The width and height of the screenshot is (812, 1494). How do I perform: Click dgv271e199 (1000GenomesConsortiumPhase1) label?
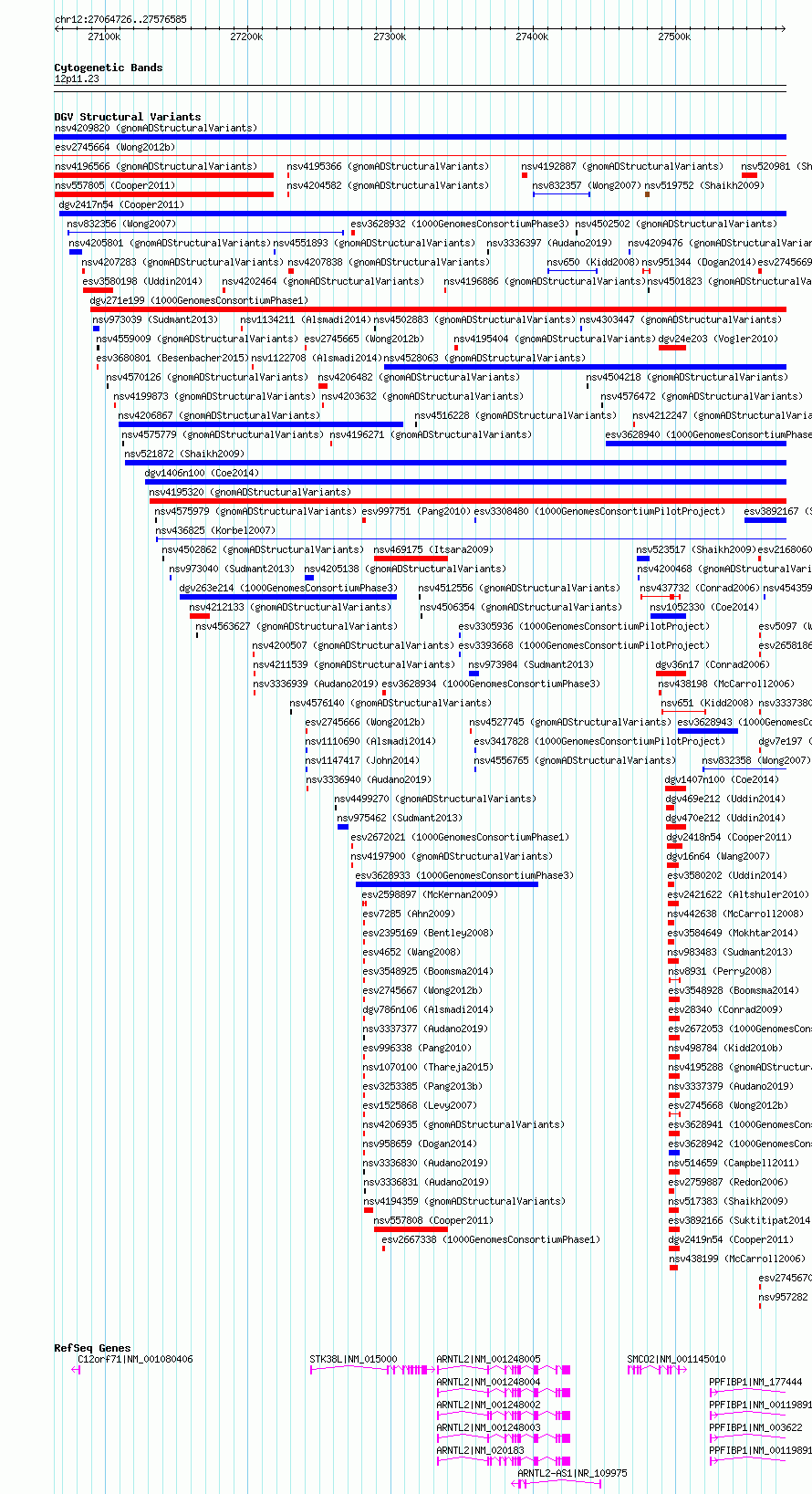click(199, 300)
